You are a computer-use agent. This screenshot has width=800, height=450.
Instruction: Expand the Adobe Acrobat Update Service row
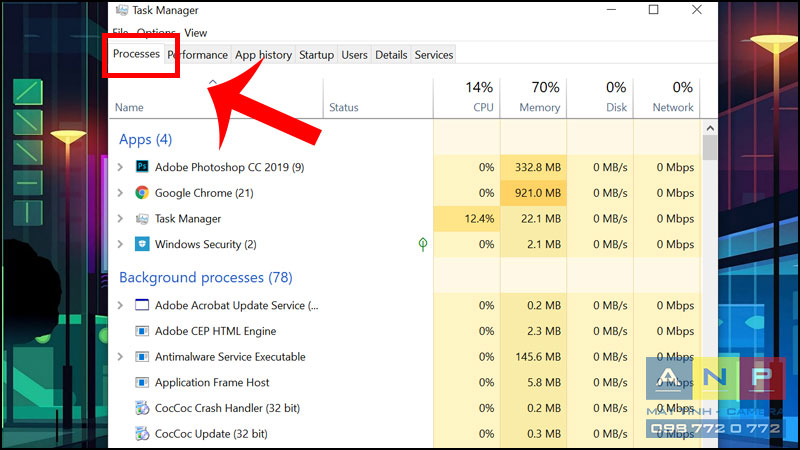[120, 305]
